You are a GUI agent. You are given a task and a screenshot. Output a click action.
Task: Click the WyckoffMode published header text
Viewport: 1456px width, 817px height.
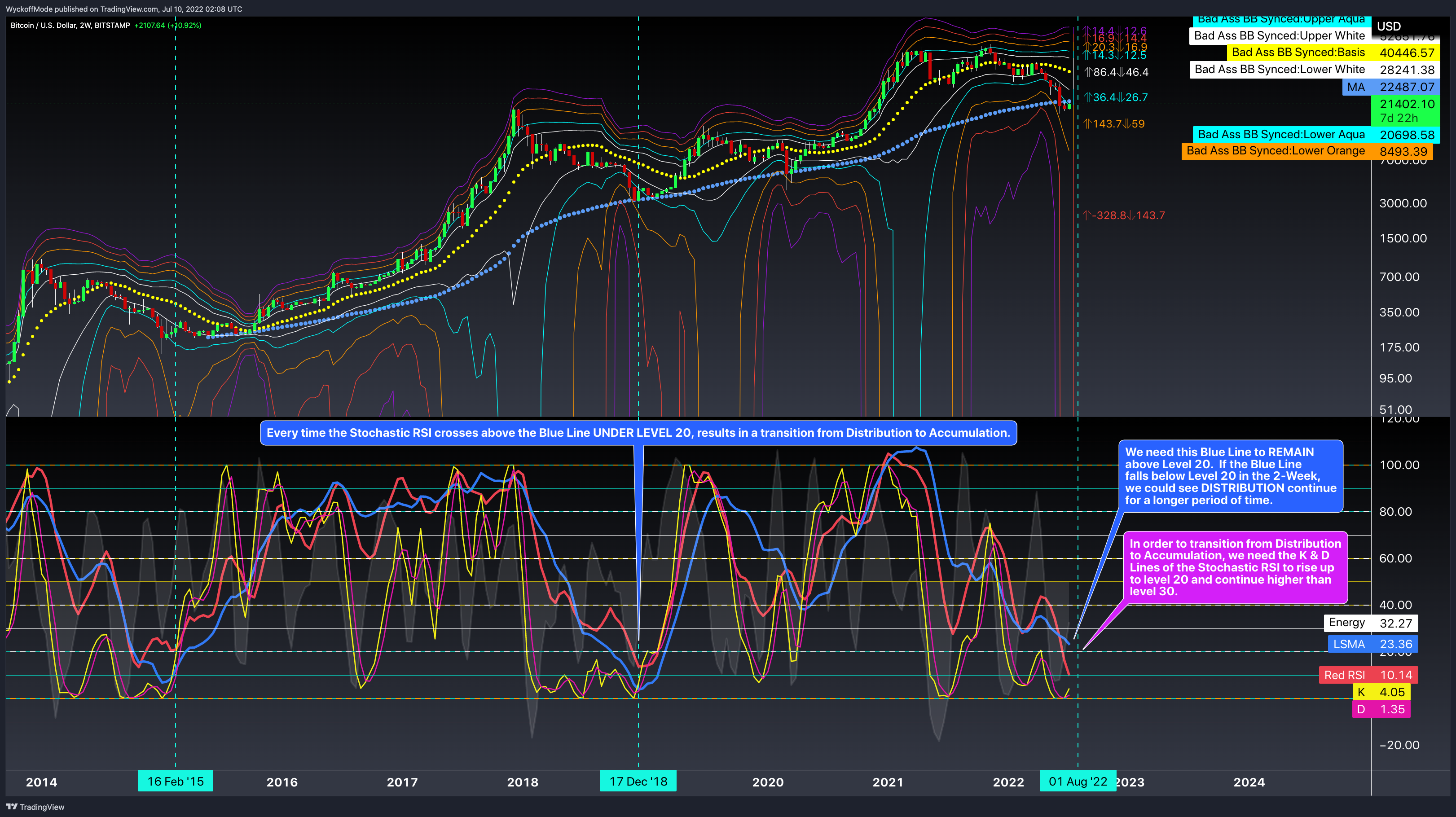[124, 9]
